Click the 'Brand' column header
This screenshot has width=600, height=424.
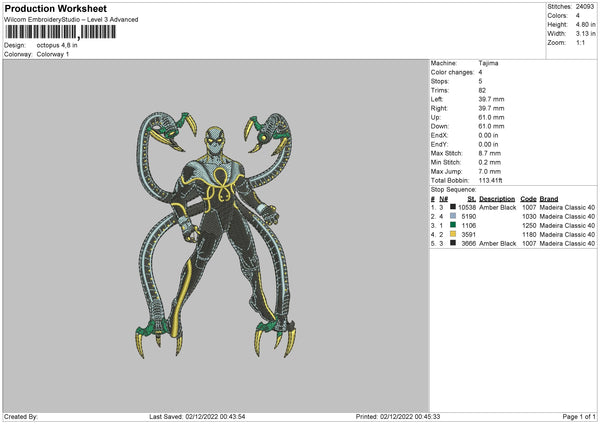[x=549, y=199]
